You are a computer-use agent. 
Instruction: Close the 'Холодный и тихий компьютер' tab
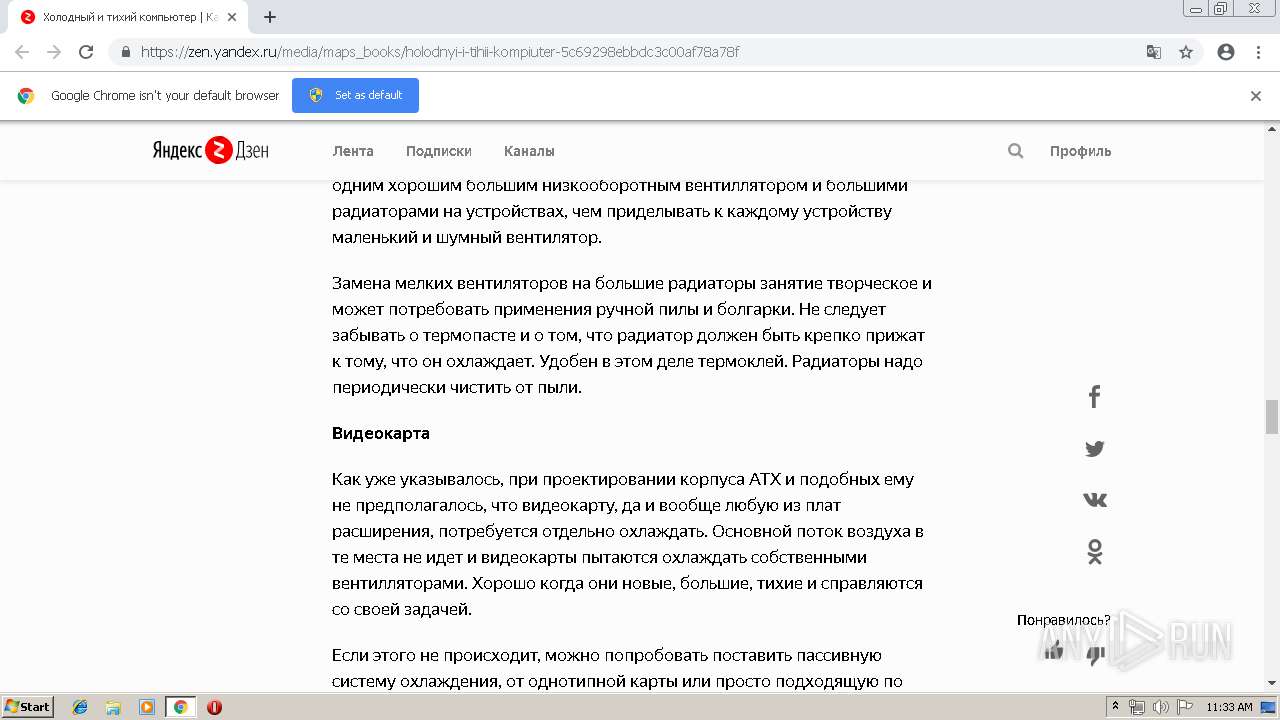[x=232, y=17]
